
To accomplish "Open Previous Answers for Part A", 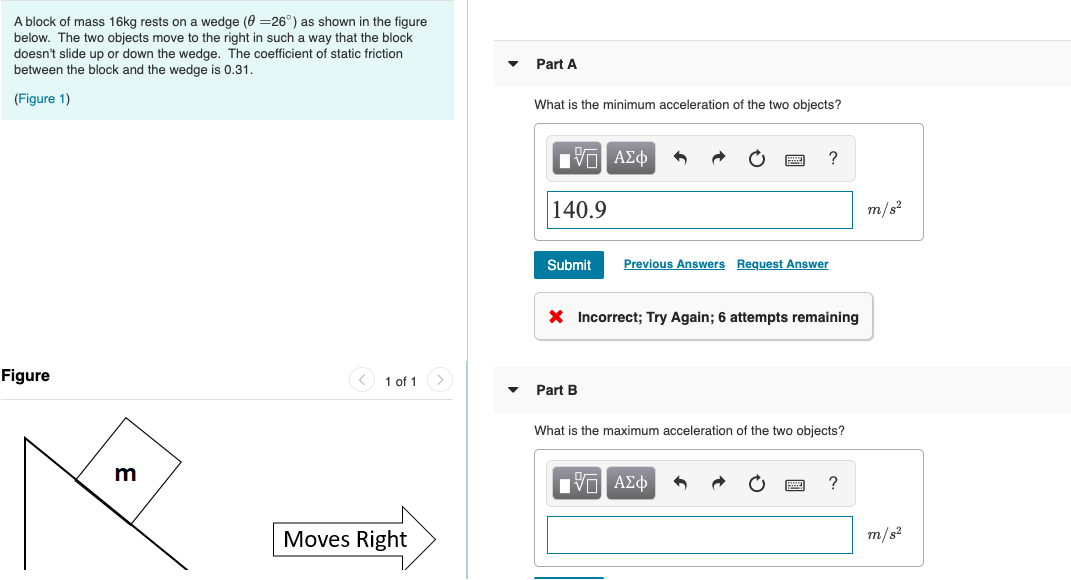I will click(674, 263).
